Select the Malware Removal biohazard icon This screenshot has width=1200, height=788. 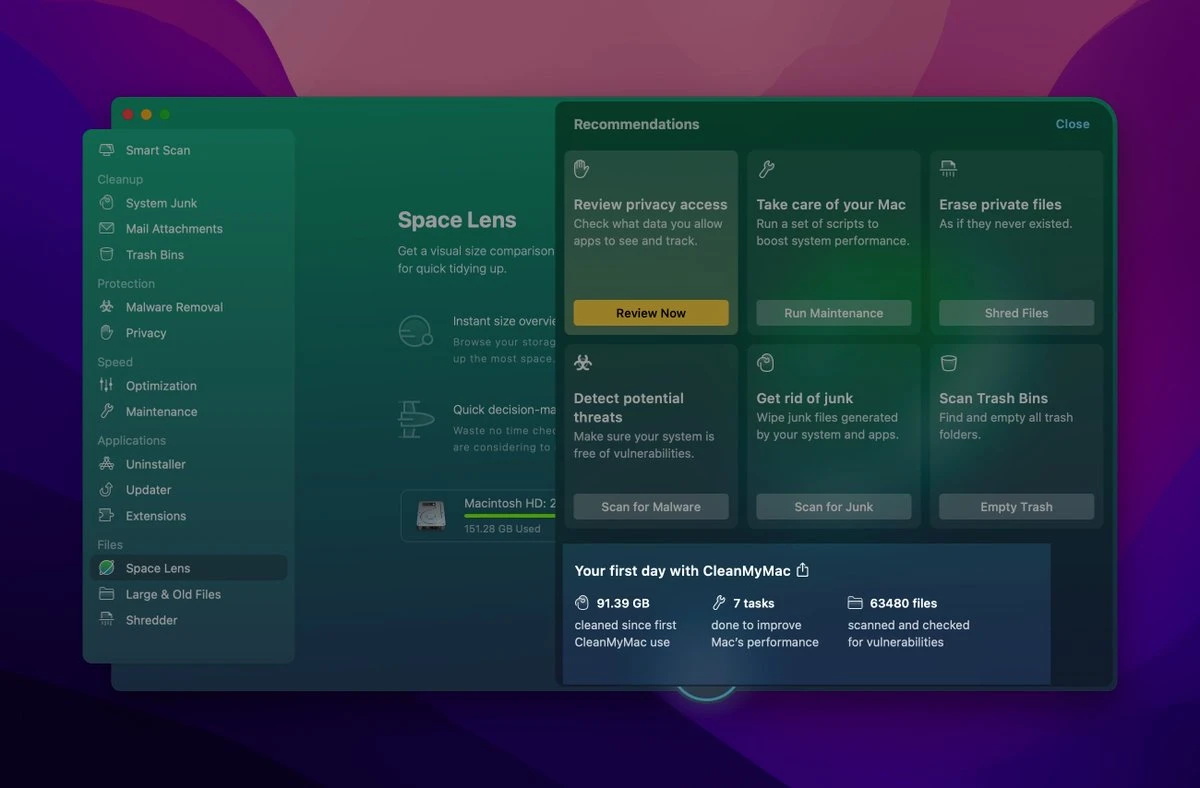(106, 307)
